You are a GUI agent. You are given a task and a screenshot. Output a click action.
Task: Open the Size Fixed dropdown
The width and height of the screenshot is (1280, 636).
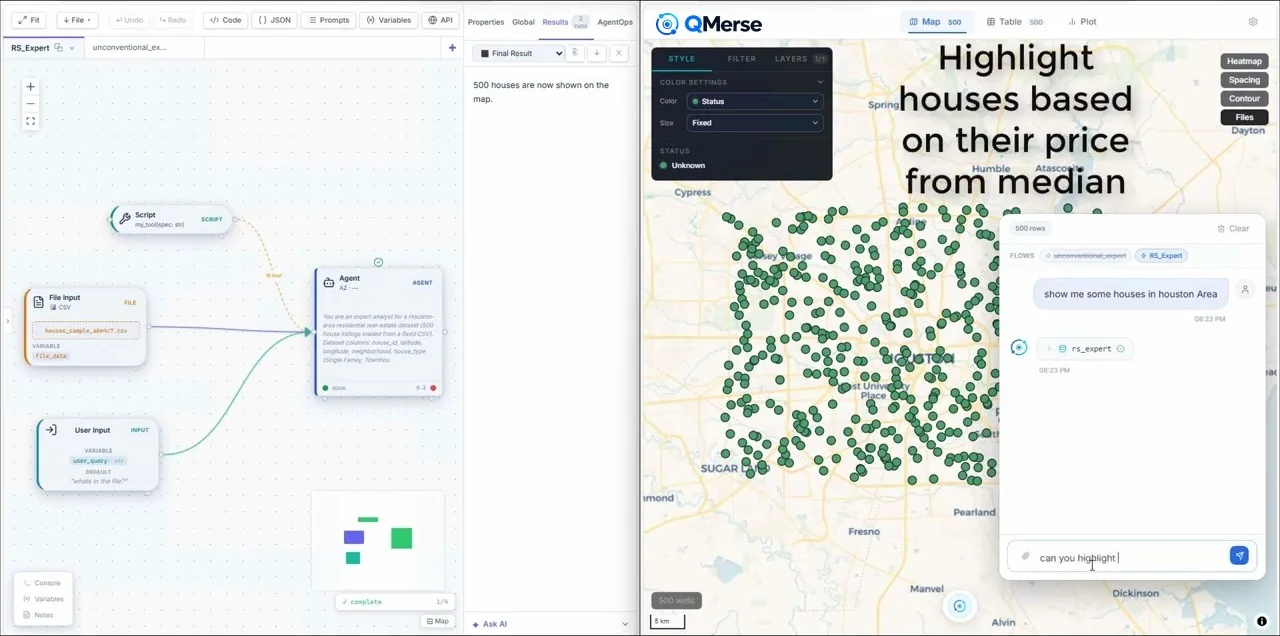coord(755,123)
